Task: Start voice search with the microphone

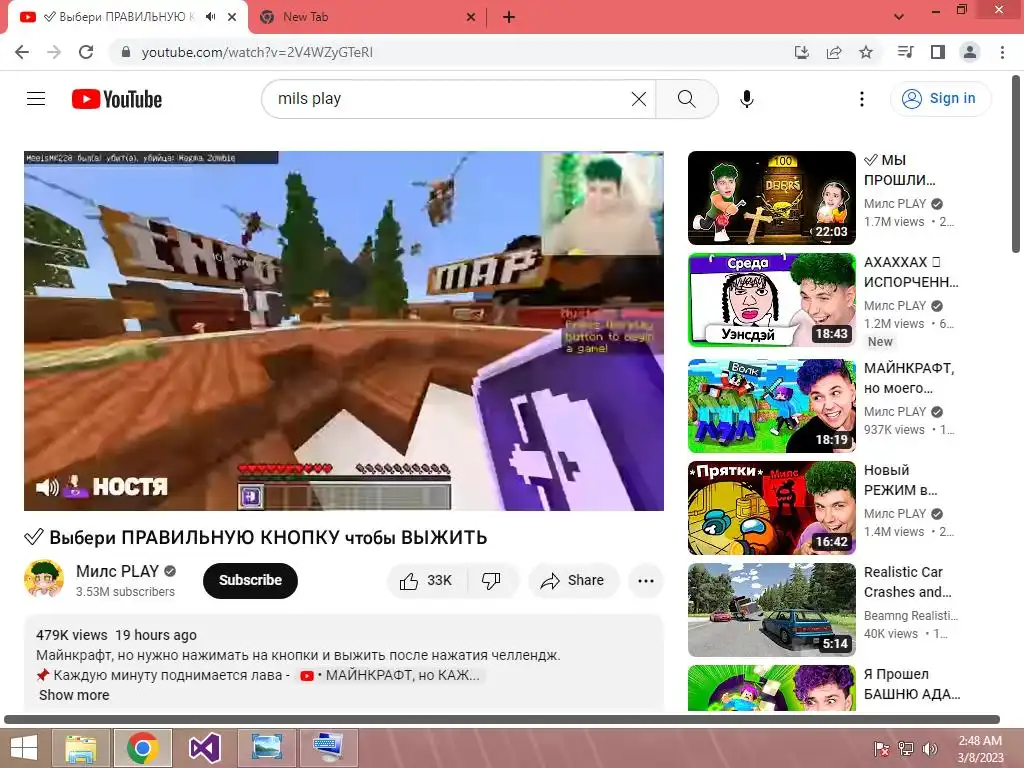Action: pos(746,99)
